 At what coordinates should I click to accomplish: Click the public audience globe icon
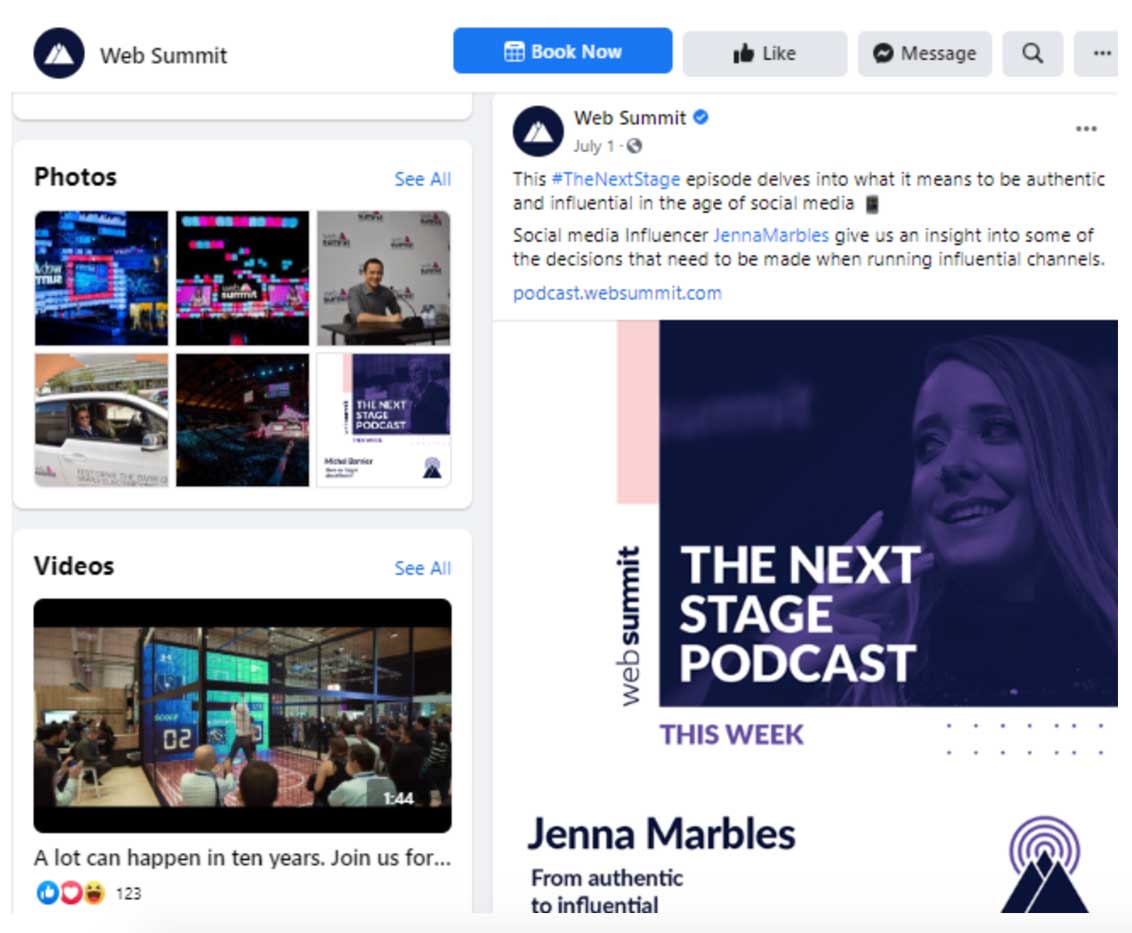point(634,146)
